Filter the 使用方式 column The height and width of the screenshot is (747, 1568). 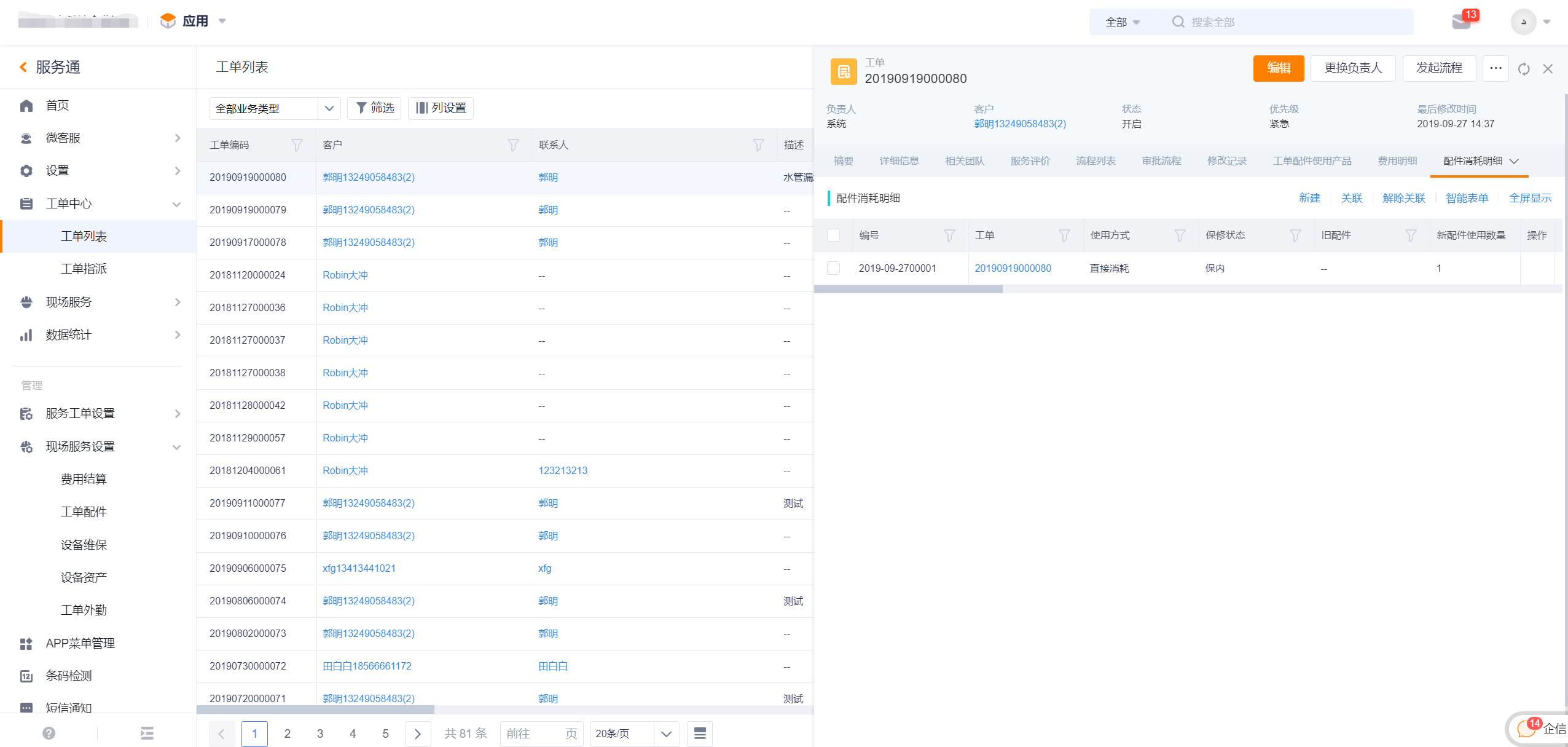(x=1180, y=235)
